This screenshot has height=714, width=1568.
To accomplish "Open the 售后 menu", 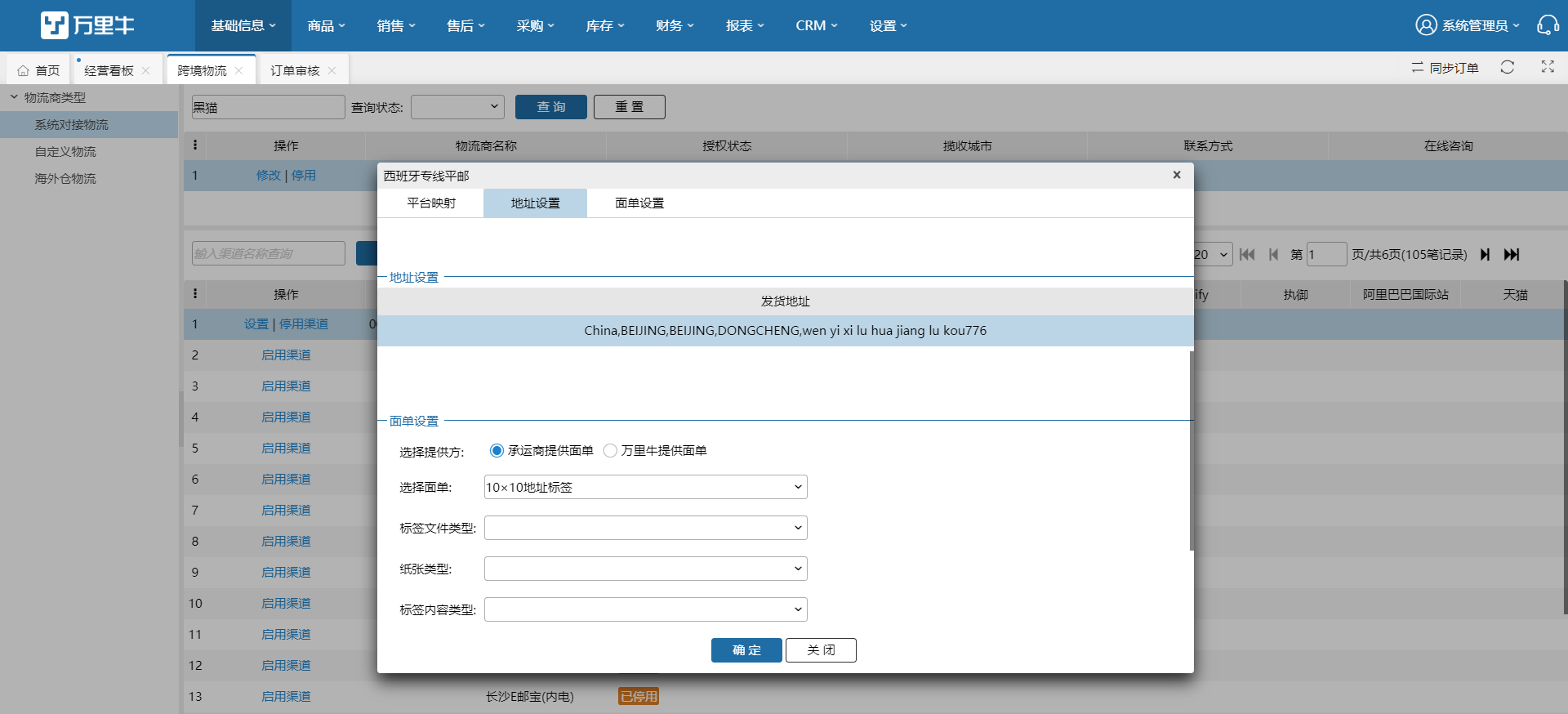I will pyautogui.click(x=465, y=25).
